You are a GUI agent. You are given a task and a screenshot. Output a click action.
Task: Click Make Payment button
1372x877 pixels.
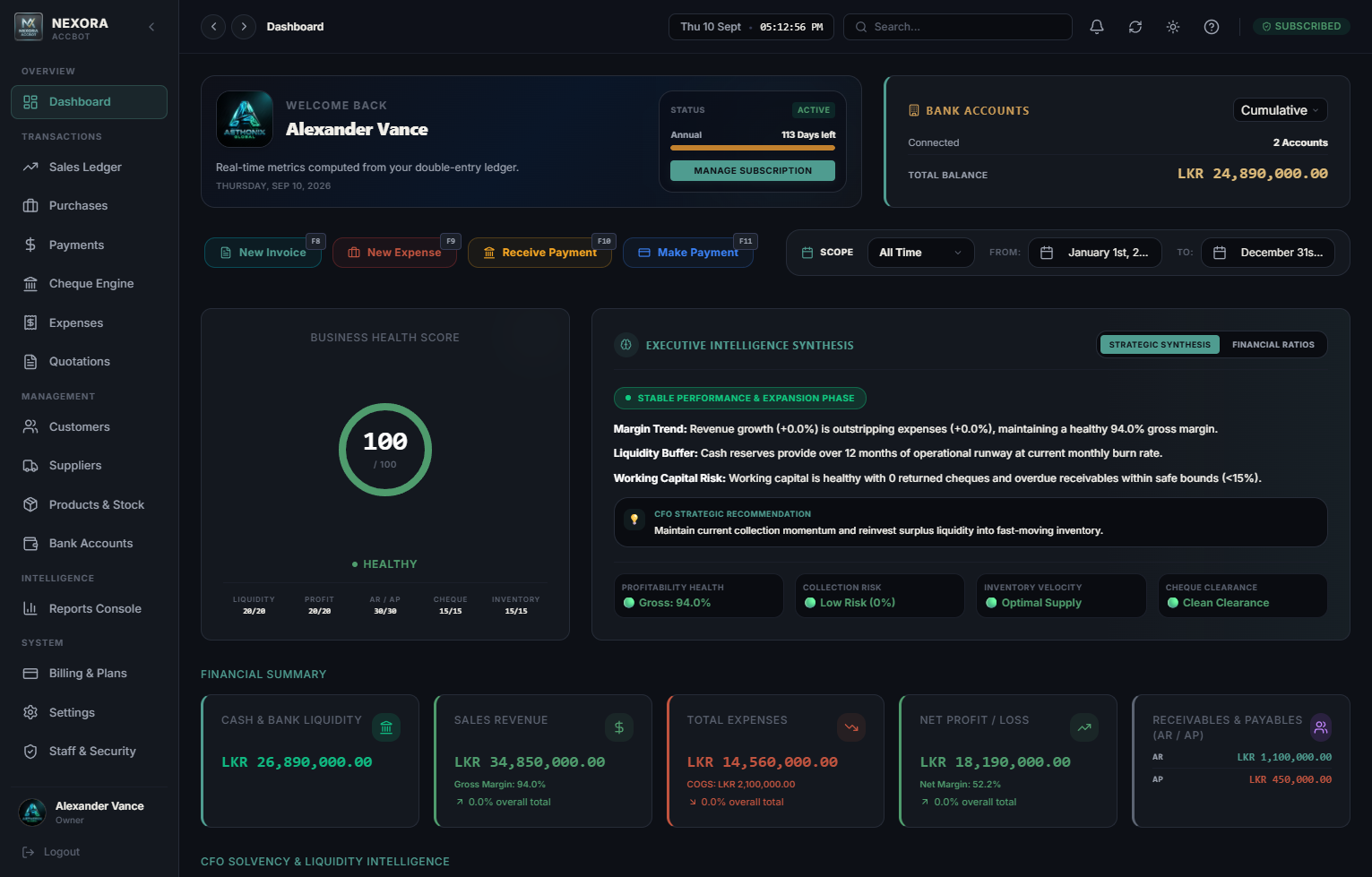688,253
